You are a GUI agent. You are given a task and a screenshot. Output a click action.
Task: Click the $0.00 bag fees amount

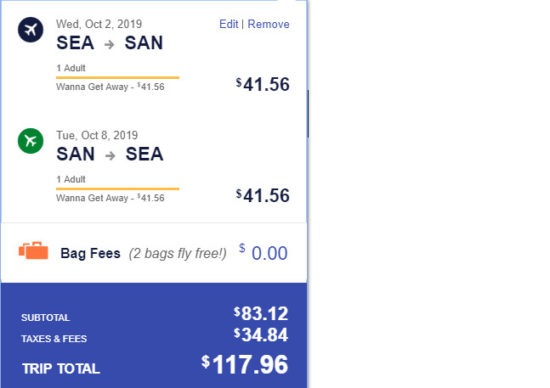(263, 253)
